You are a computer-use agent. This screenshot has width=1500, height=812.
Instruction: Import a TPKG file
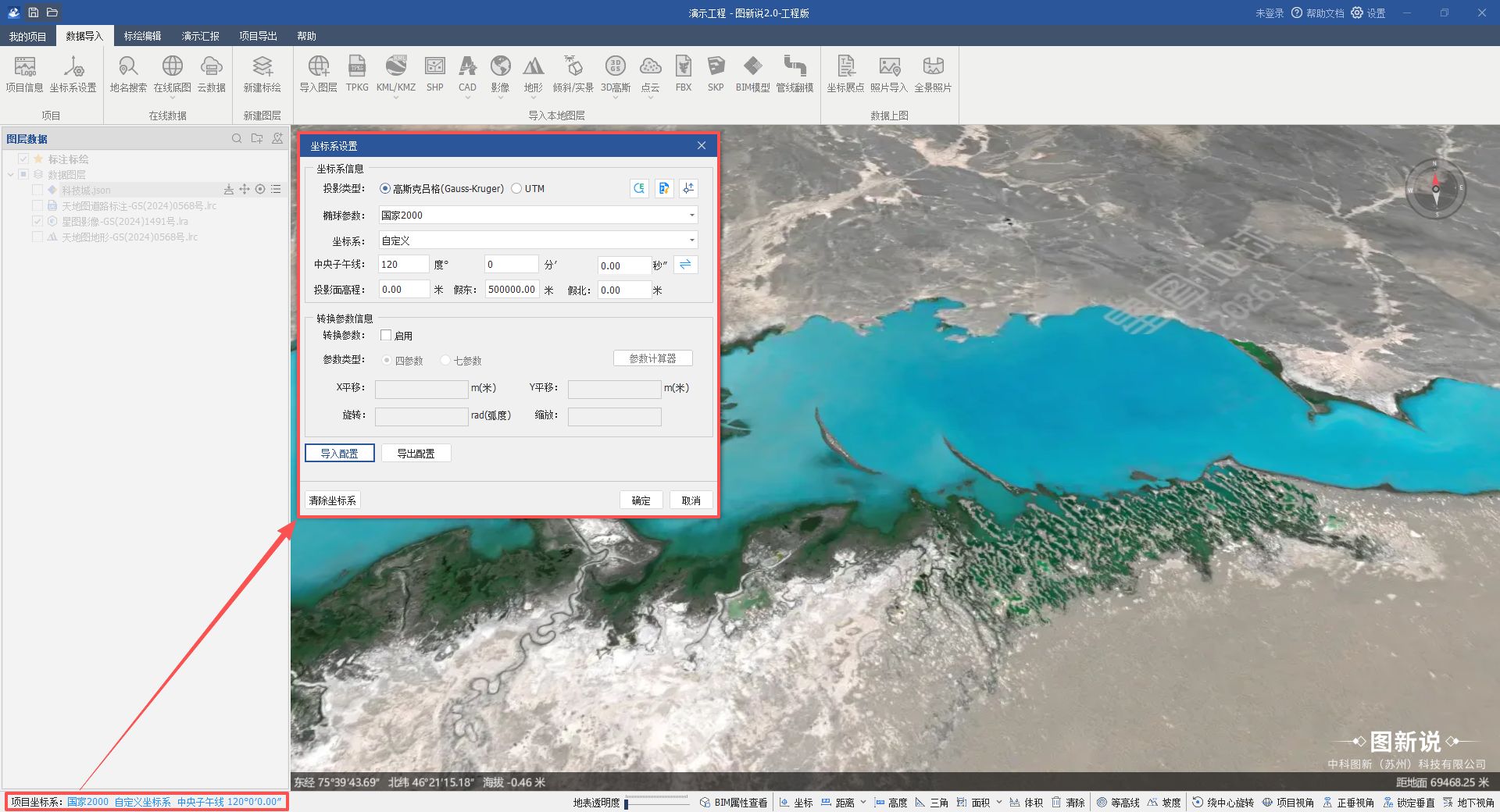click(x=357, y=75)
